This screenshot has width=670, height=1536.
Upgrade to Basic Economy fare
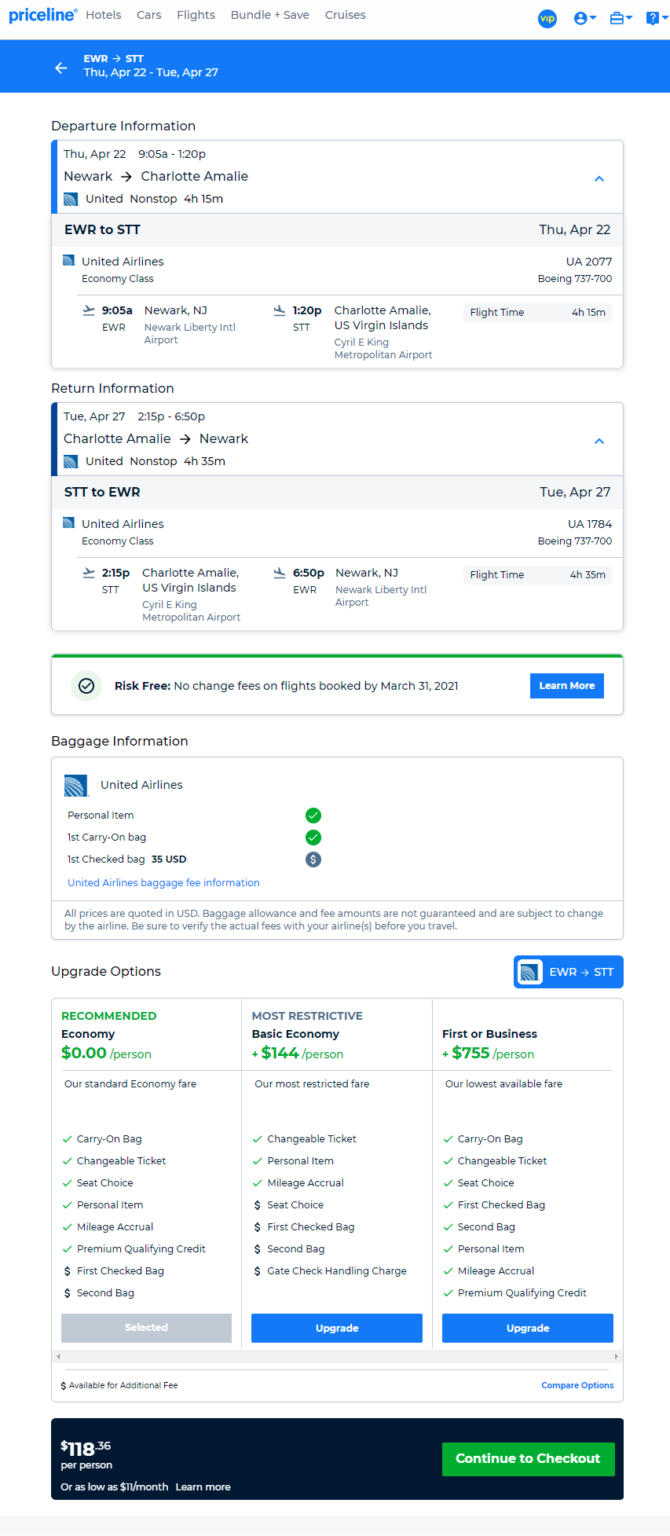(337, 1328)
